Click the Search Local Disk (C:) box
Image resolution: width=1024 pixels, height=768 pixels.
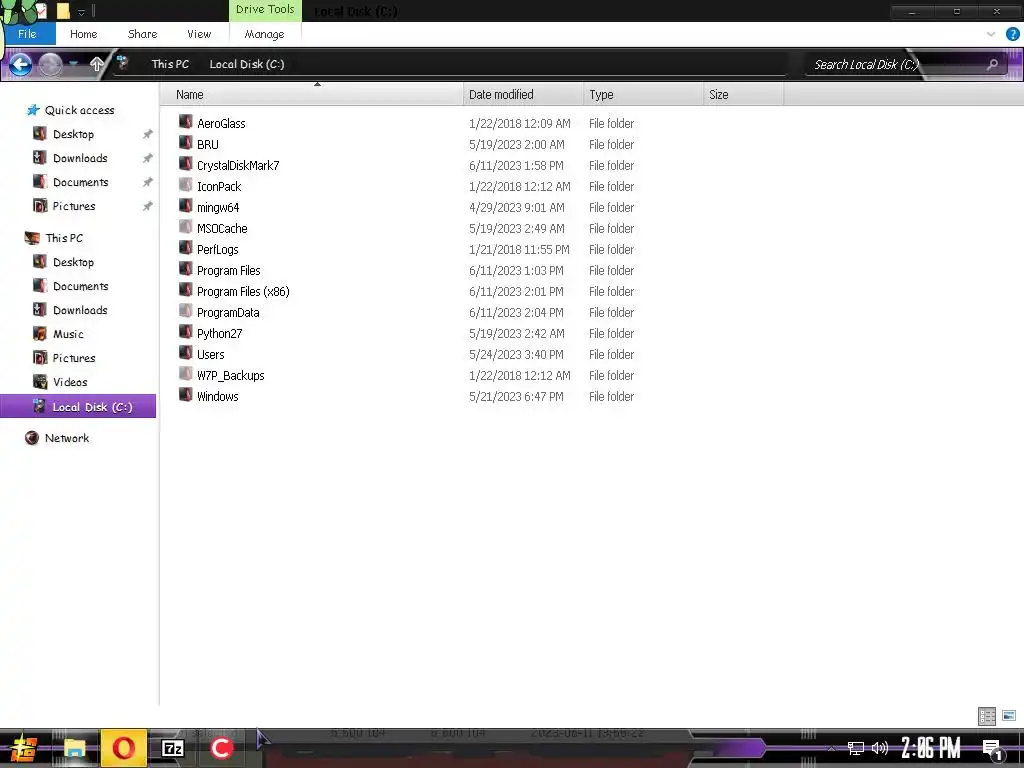tap(898, 64)
